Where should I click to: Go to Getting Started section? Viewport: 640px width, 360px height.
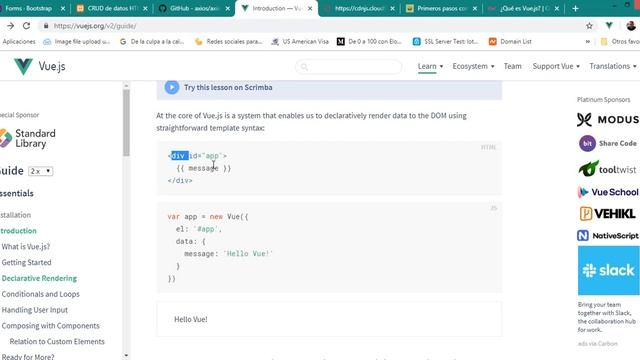pyautogui.click(x=26, y=262)
